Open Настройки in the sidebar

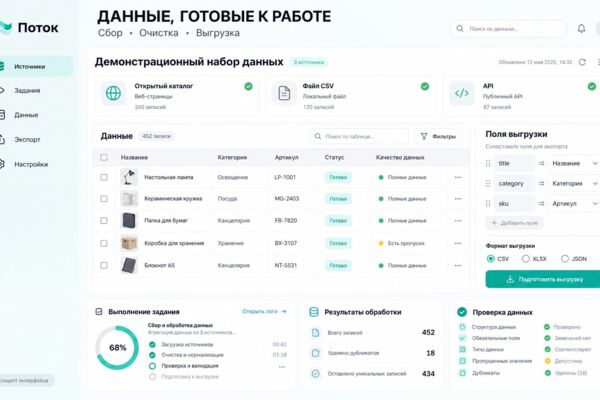[31, 164]
